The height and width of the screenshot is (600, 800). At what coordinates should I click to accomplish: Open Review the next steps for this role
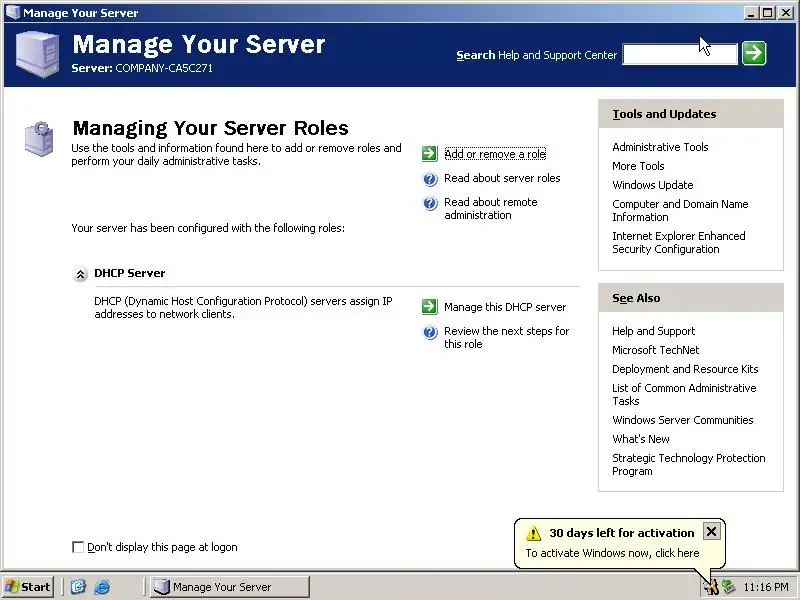[506, 337]
